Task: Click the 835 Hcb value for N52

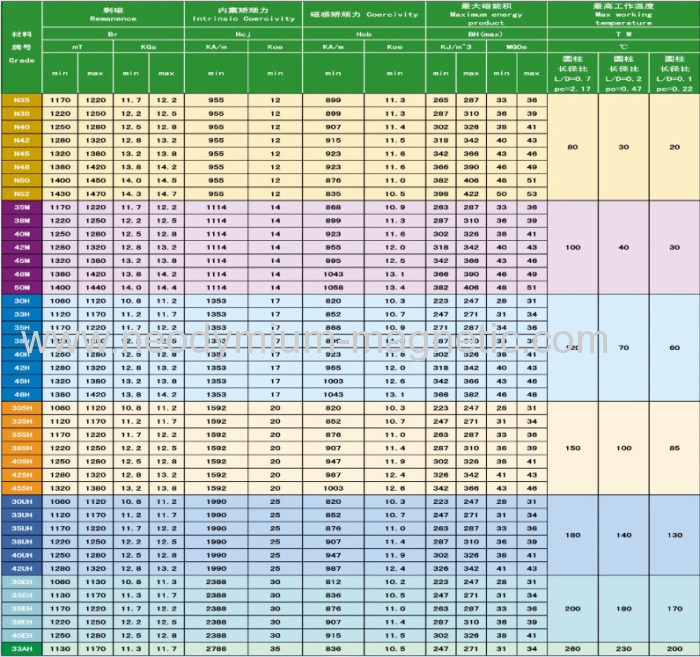Action: [x=333, y=194]
